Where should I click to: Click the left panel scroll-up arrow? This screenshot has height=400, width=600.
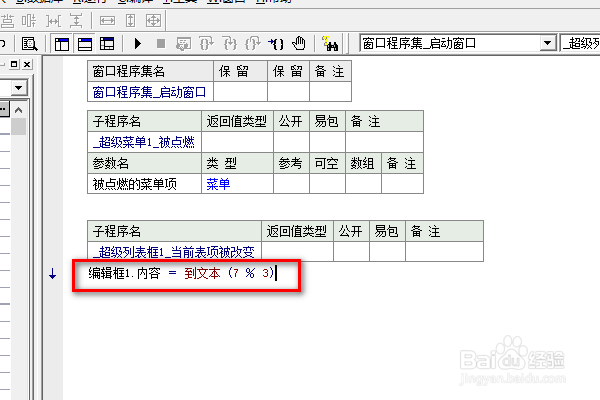[x=18, y=111]
